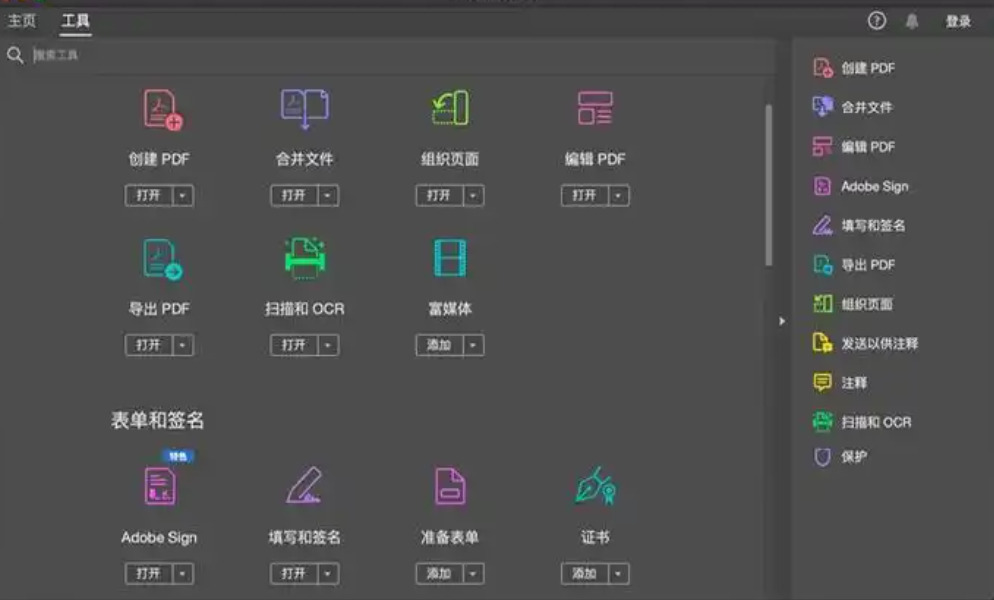
Task: Click 打开 button under 扫描和 OCR
Action: point(294,345)
